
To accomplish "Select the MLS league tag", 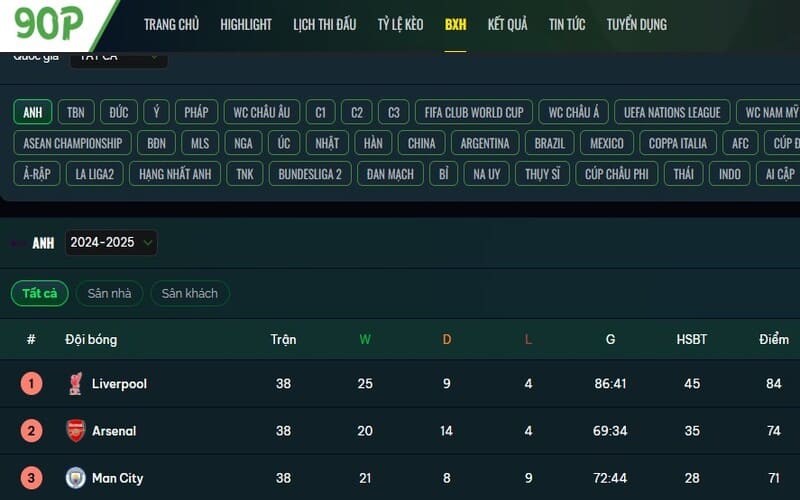I will pyautogui.click(x=200, y=143).
